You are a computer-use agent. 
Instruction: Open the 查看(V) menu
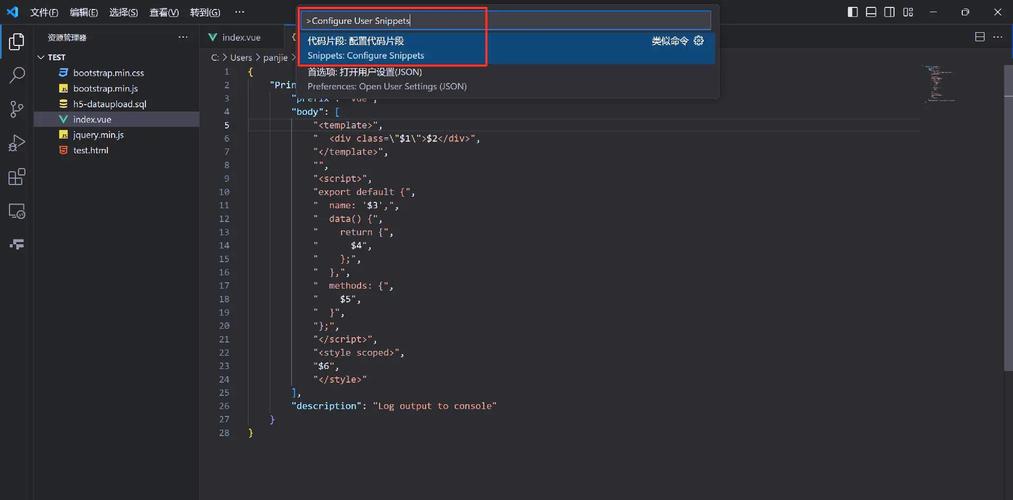pos(163,12)
